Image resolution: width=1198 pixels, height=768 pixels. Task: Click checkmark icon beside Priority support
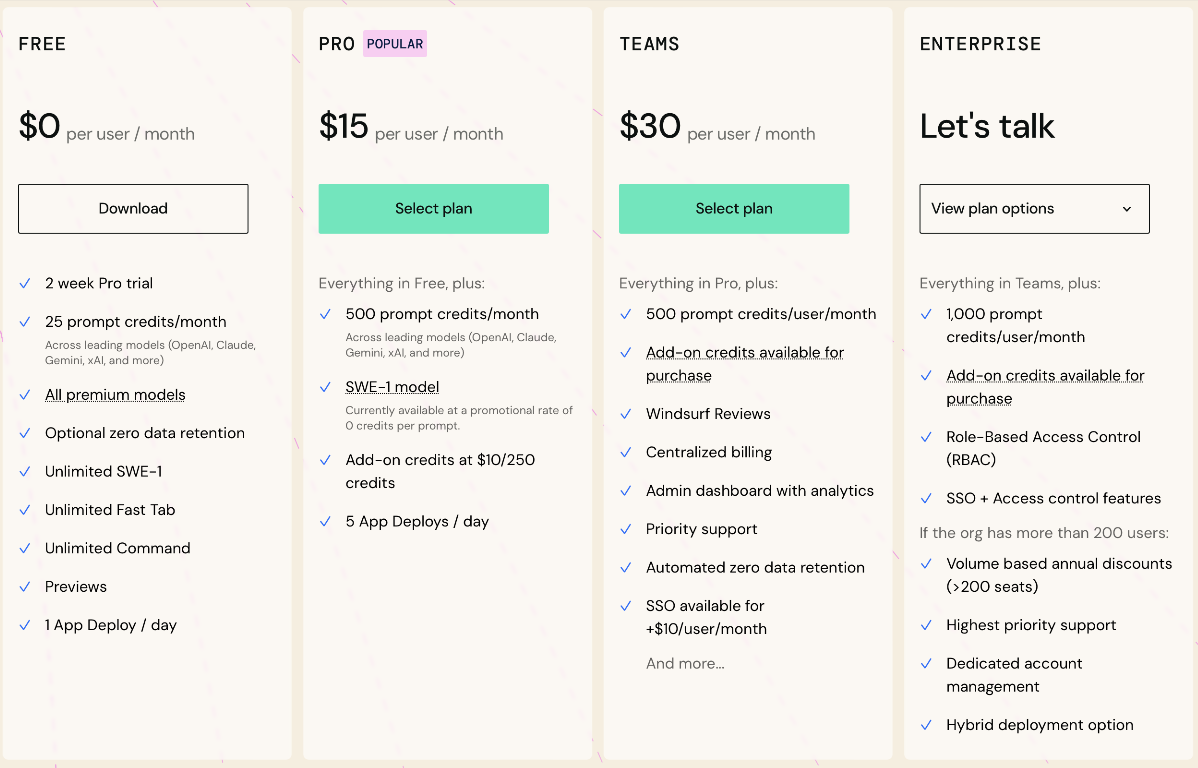pos(626,529)
